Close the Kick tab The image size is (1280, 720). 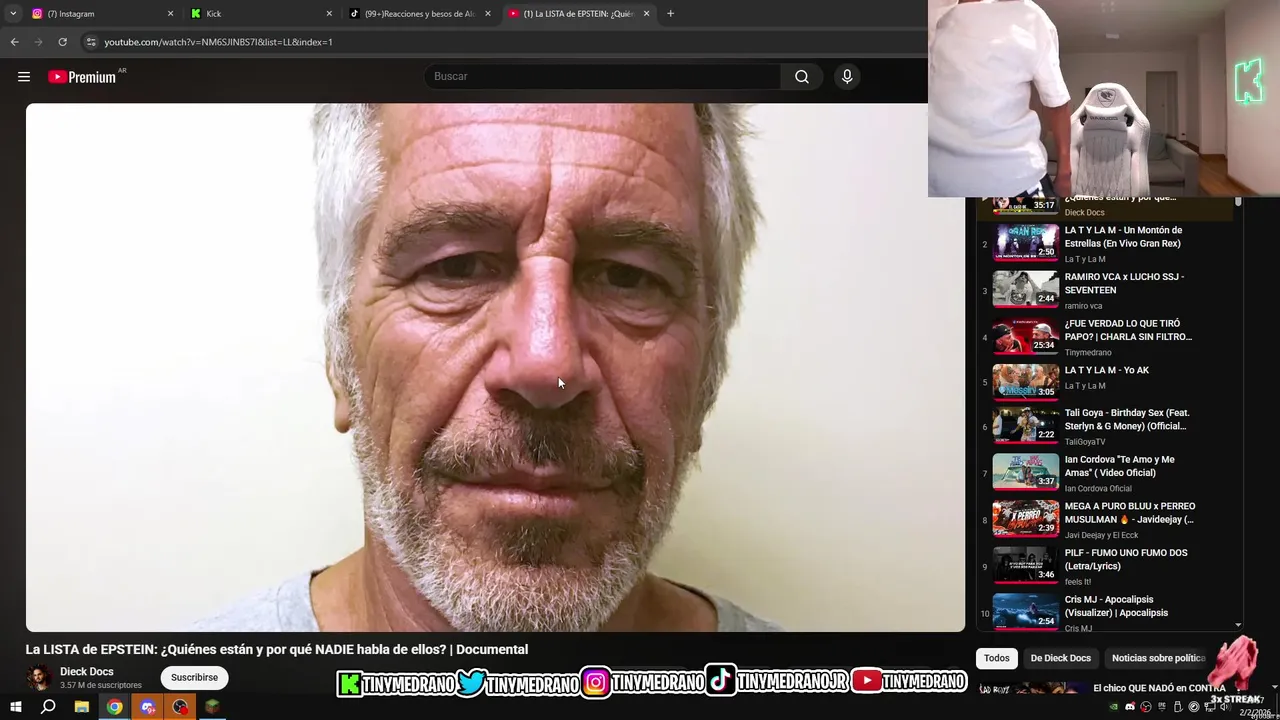(329, 14)
